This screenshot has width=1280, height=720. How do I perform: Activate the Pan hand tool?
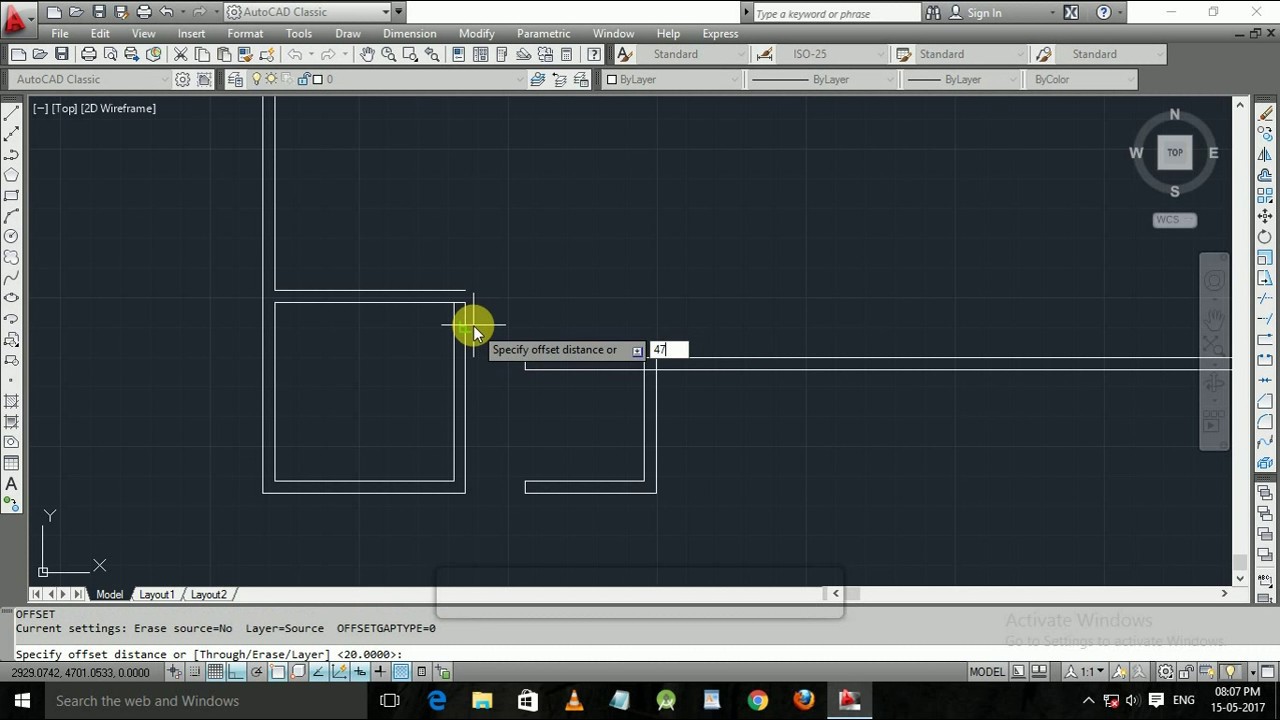pos(367,54)
